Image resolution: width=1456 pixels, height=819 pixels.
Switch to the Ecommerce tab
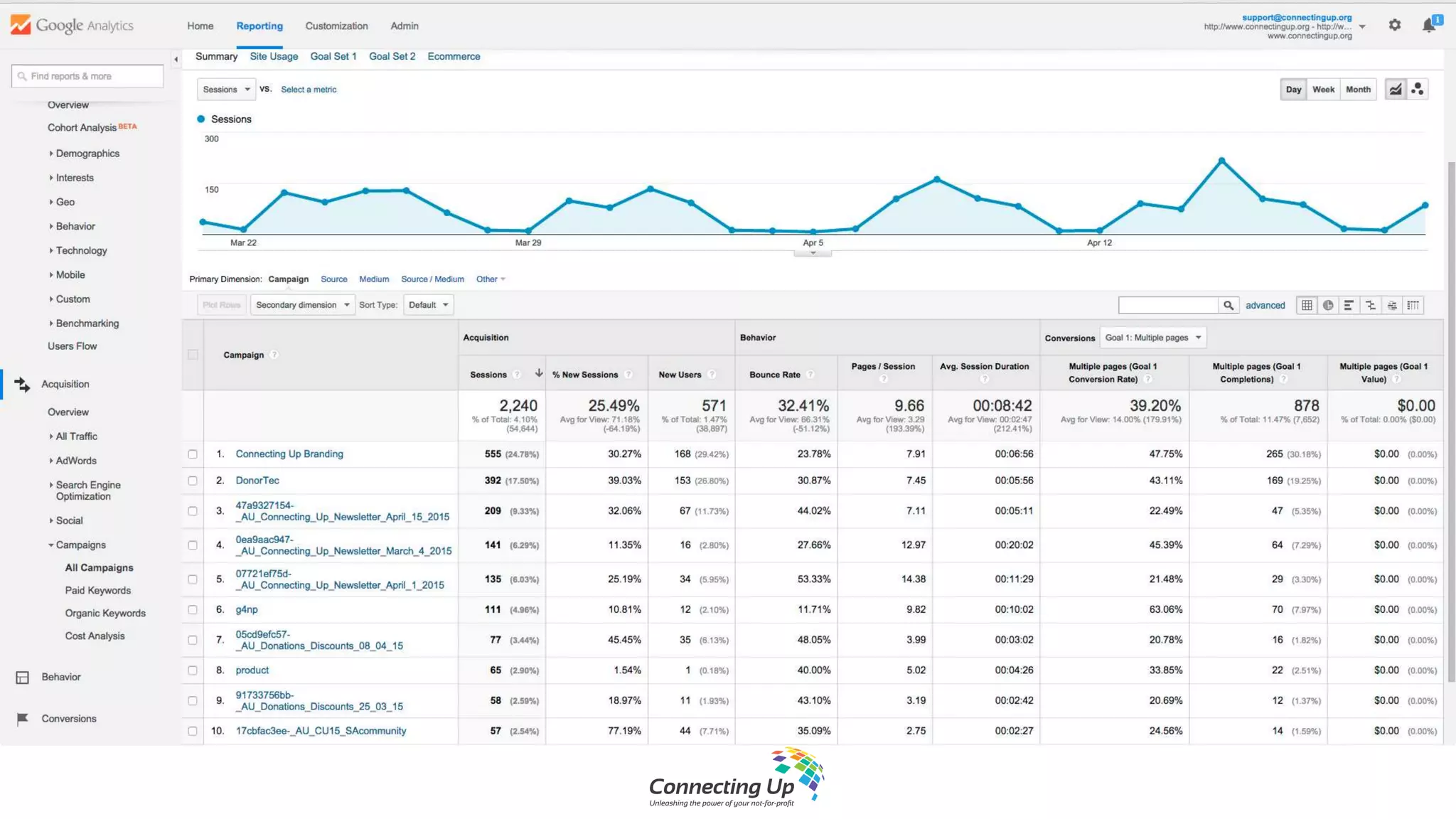click(x=454, y=56)
